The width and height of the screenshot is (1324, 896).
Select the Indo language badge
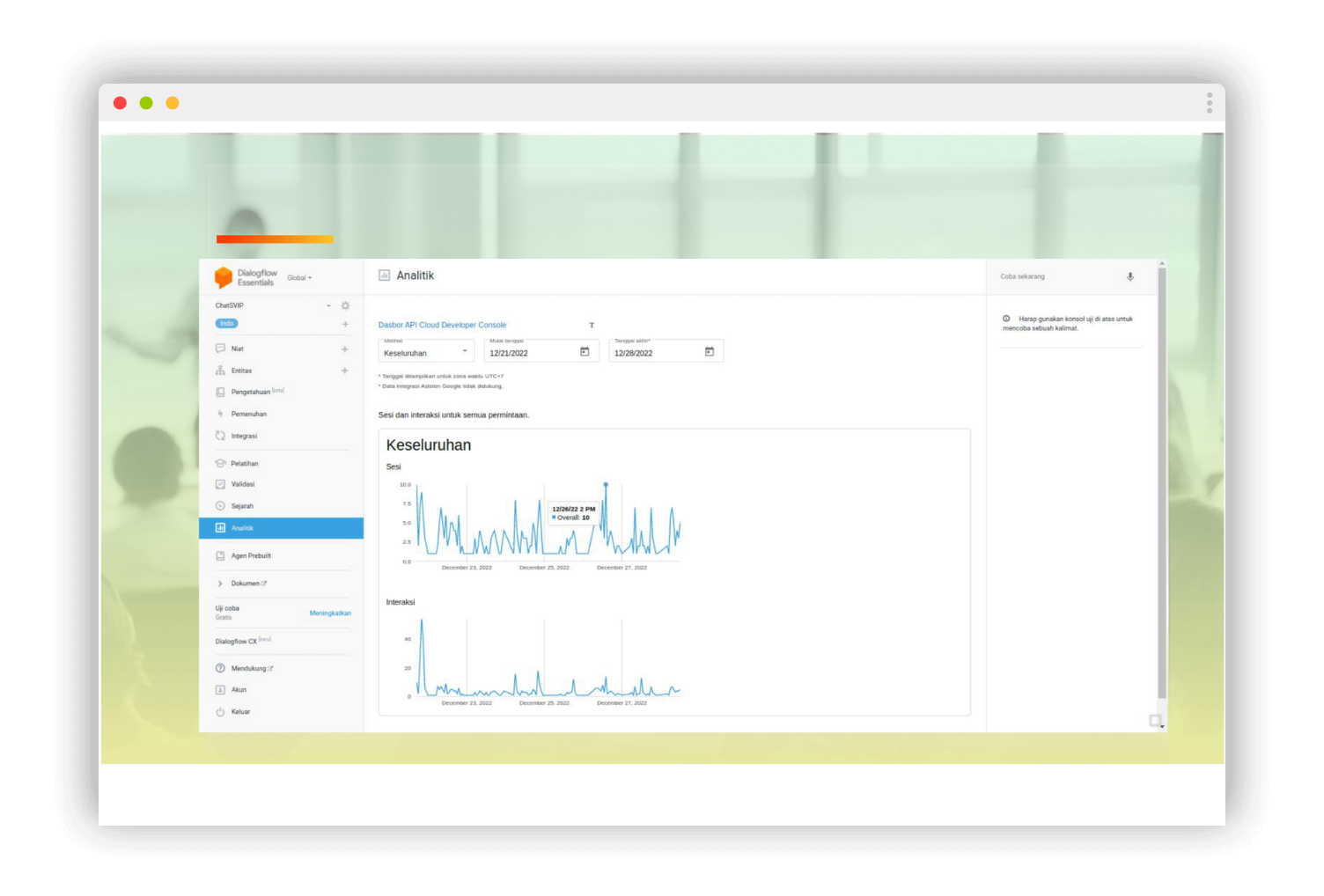tap(227, 324)
